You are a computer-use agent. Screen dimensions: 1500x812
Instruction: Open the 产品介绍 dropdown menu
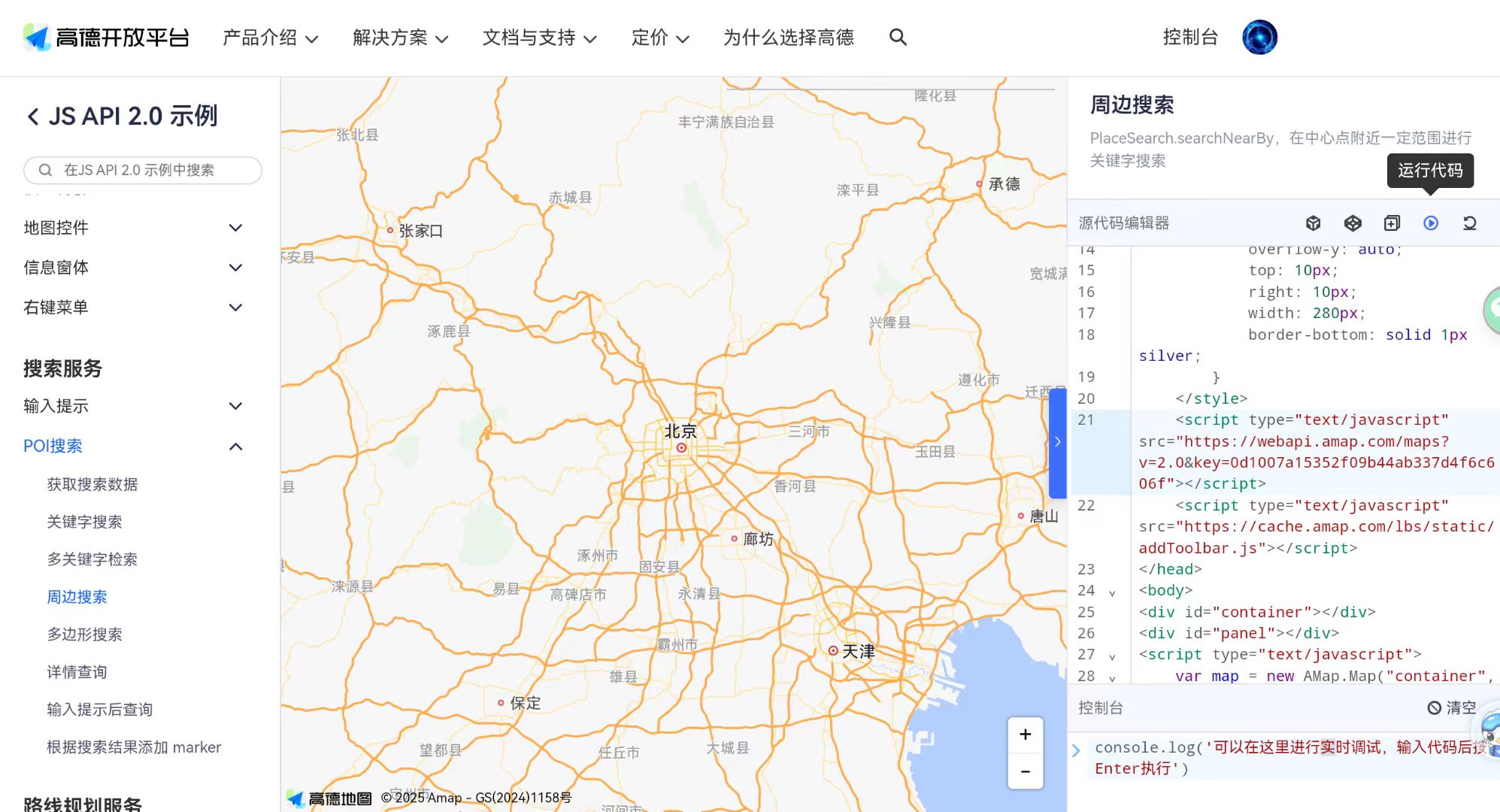(270, 38)
